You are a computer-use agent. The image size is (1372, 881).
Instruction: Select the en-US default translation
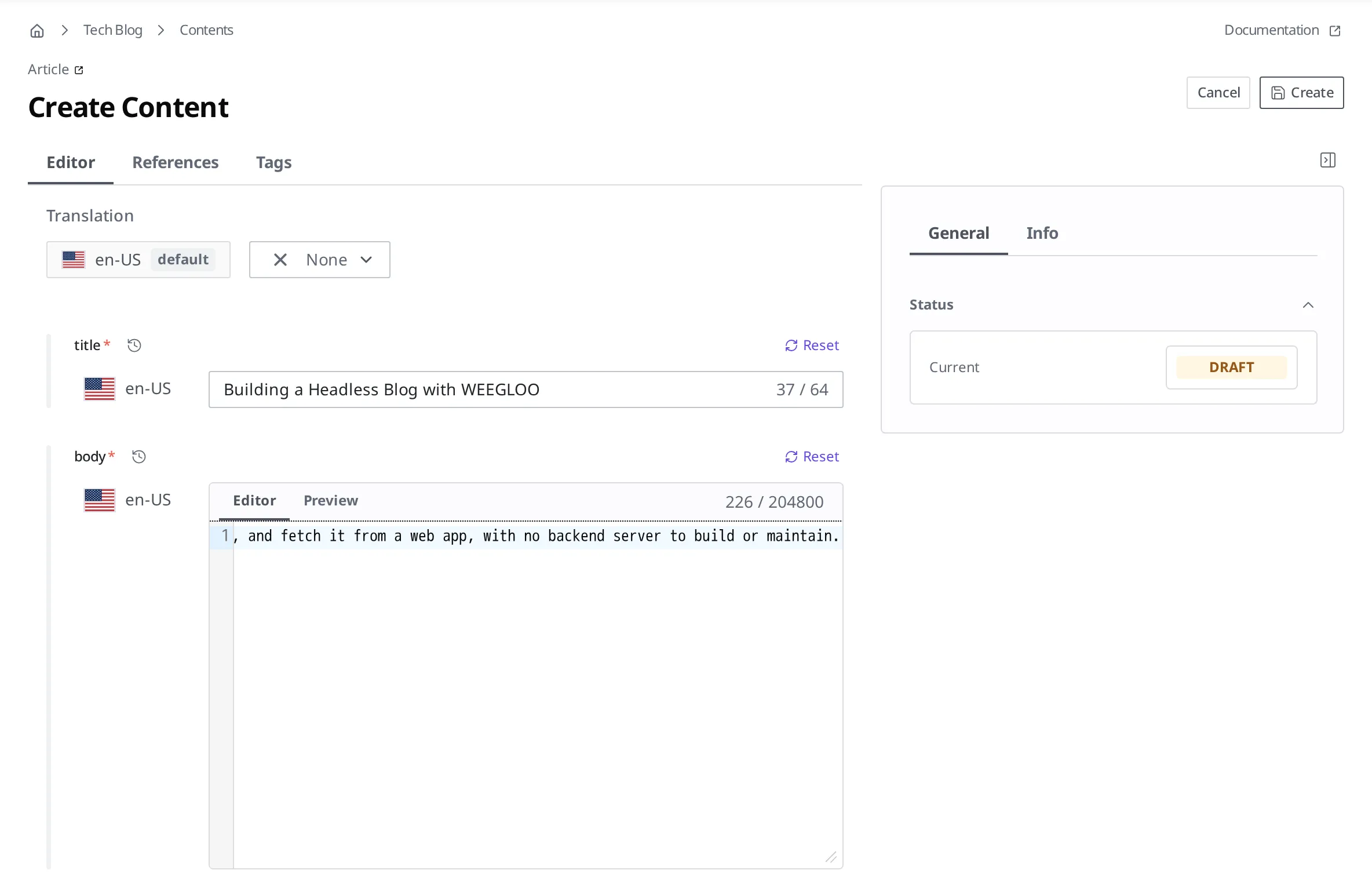click(138, 260)
